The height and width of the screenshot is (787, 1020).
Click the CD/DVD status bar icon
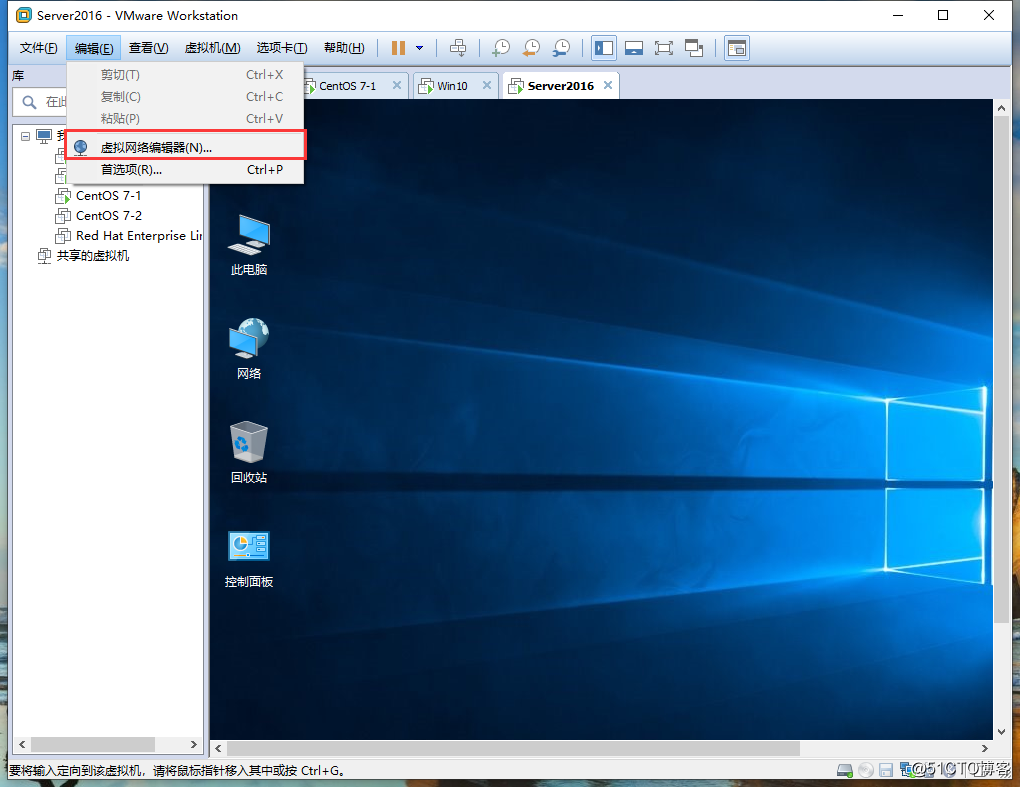click(x=866, y=771)
